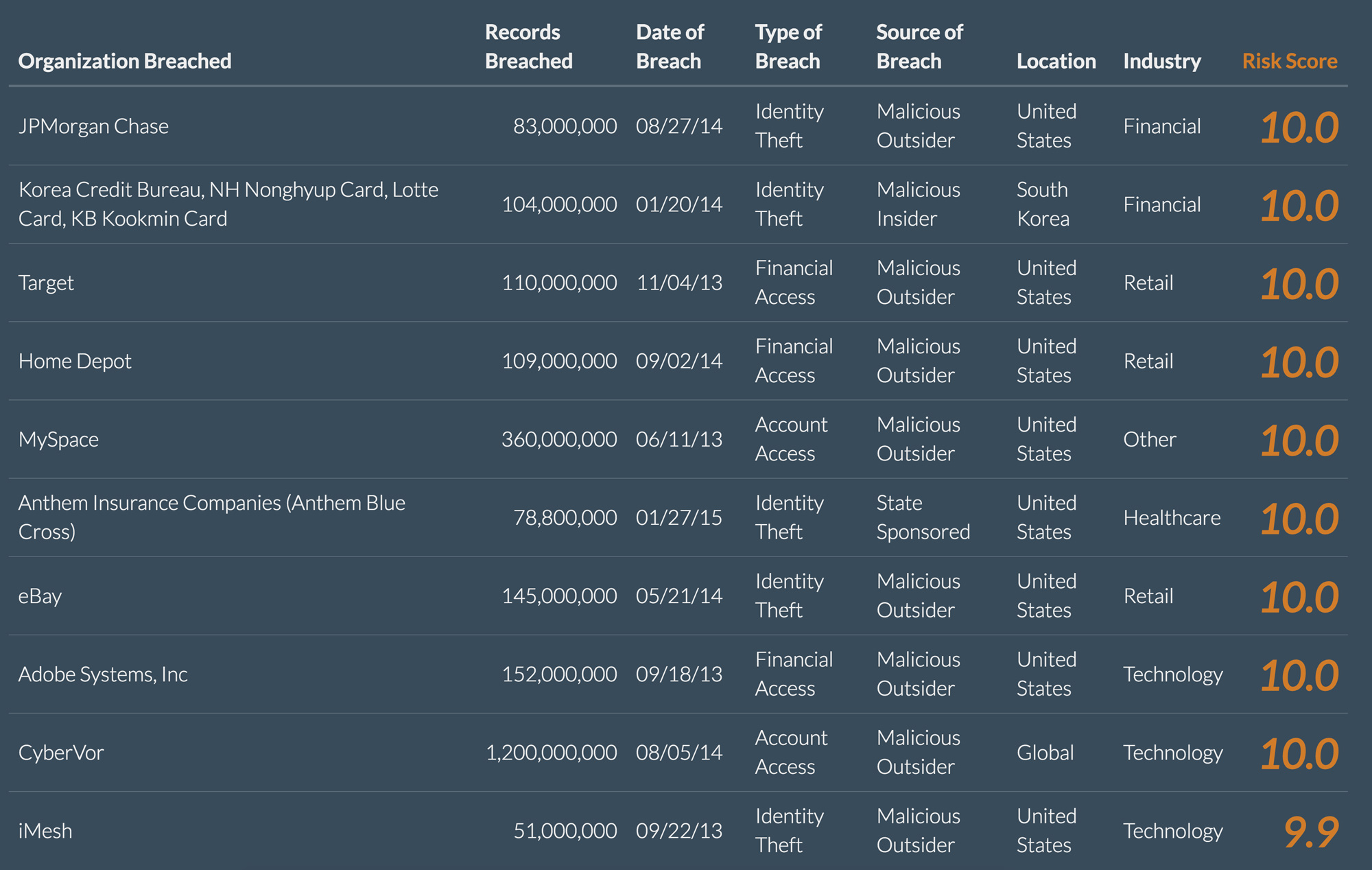Select the iMesh organization name
This screenshot has width=1372, height=870.
(45, 831)
